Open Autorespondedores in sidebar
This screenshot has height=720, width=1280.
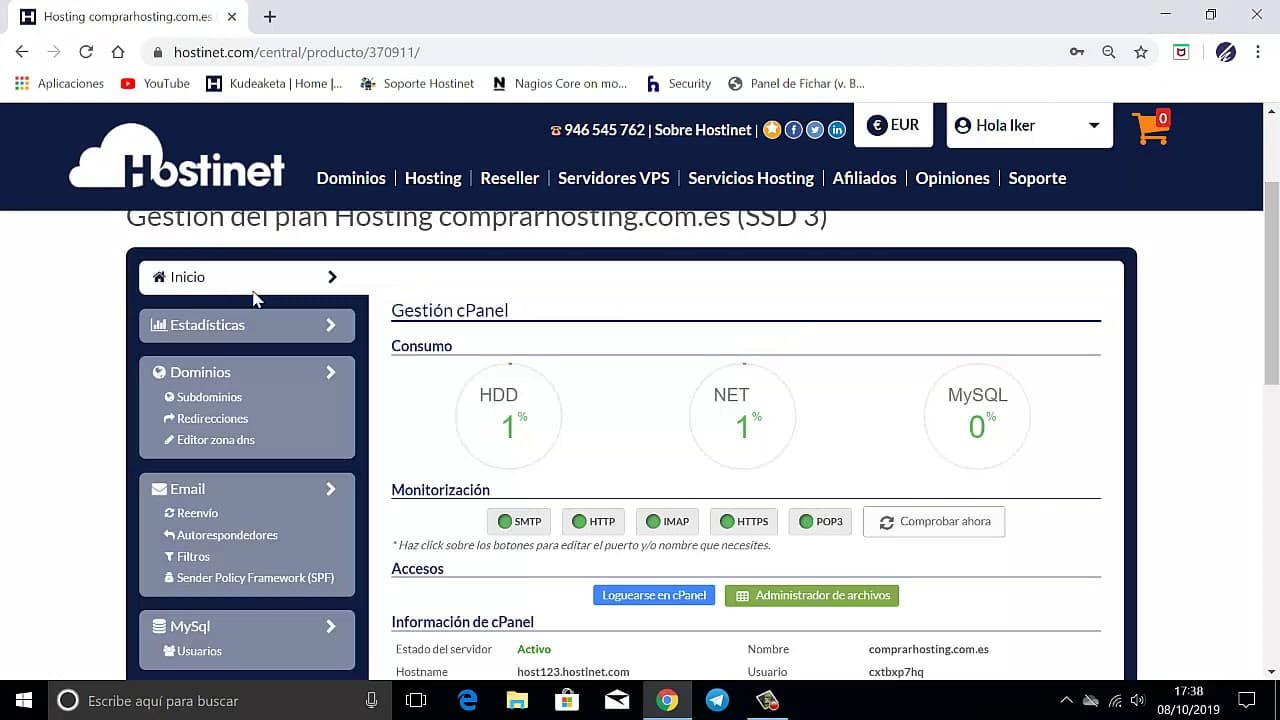click(221, 535)
